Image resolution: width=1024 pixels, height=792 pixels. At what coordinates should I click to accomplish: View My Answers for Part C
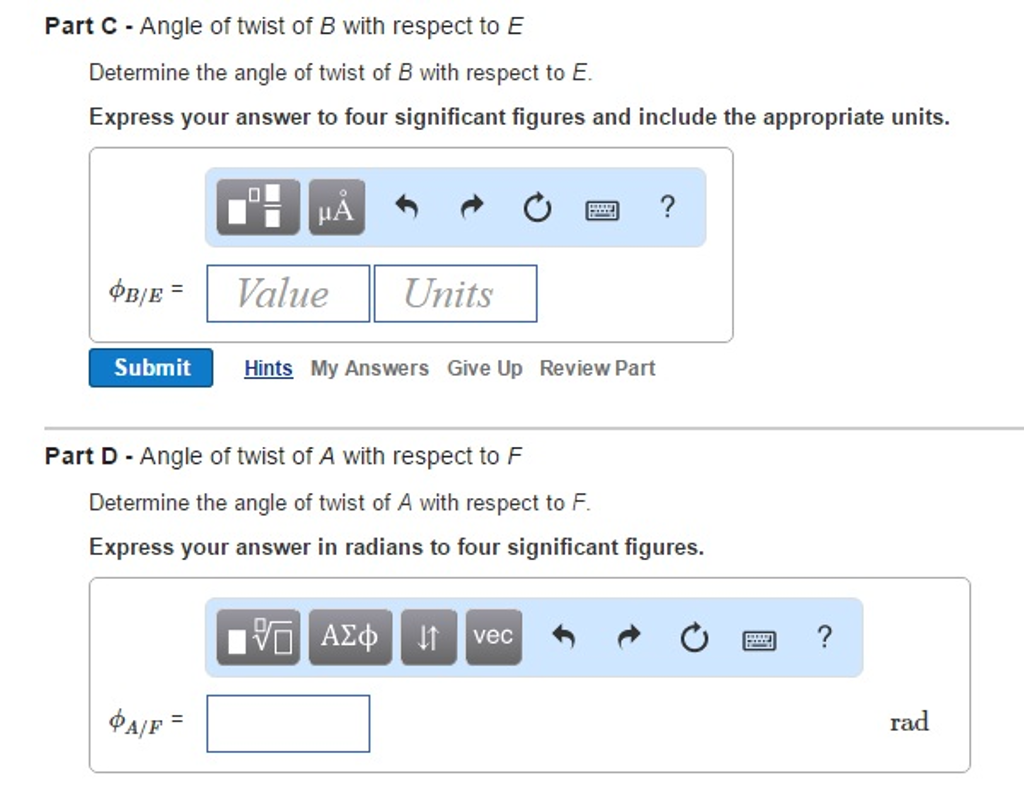click(369, 368)
